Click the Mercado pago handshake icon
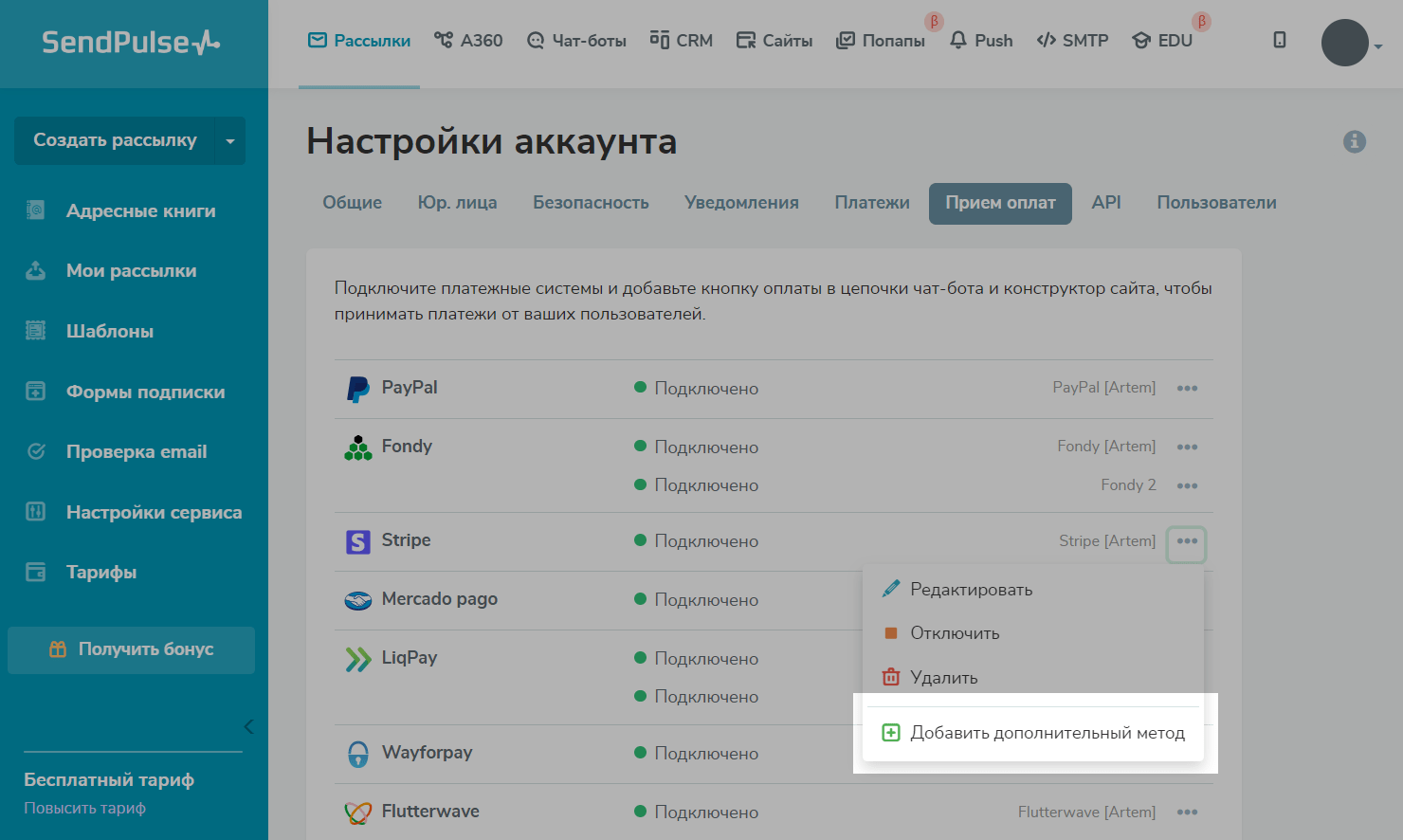Image resolution: width=1403 pixels, height=840 pixels. coord(357,600)
